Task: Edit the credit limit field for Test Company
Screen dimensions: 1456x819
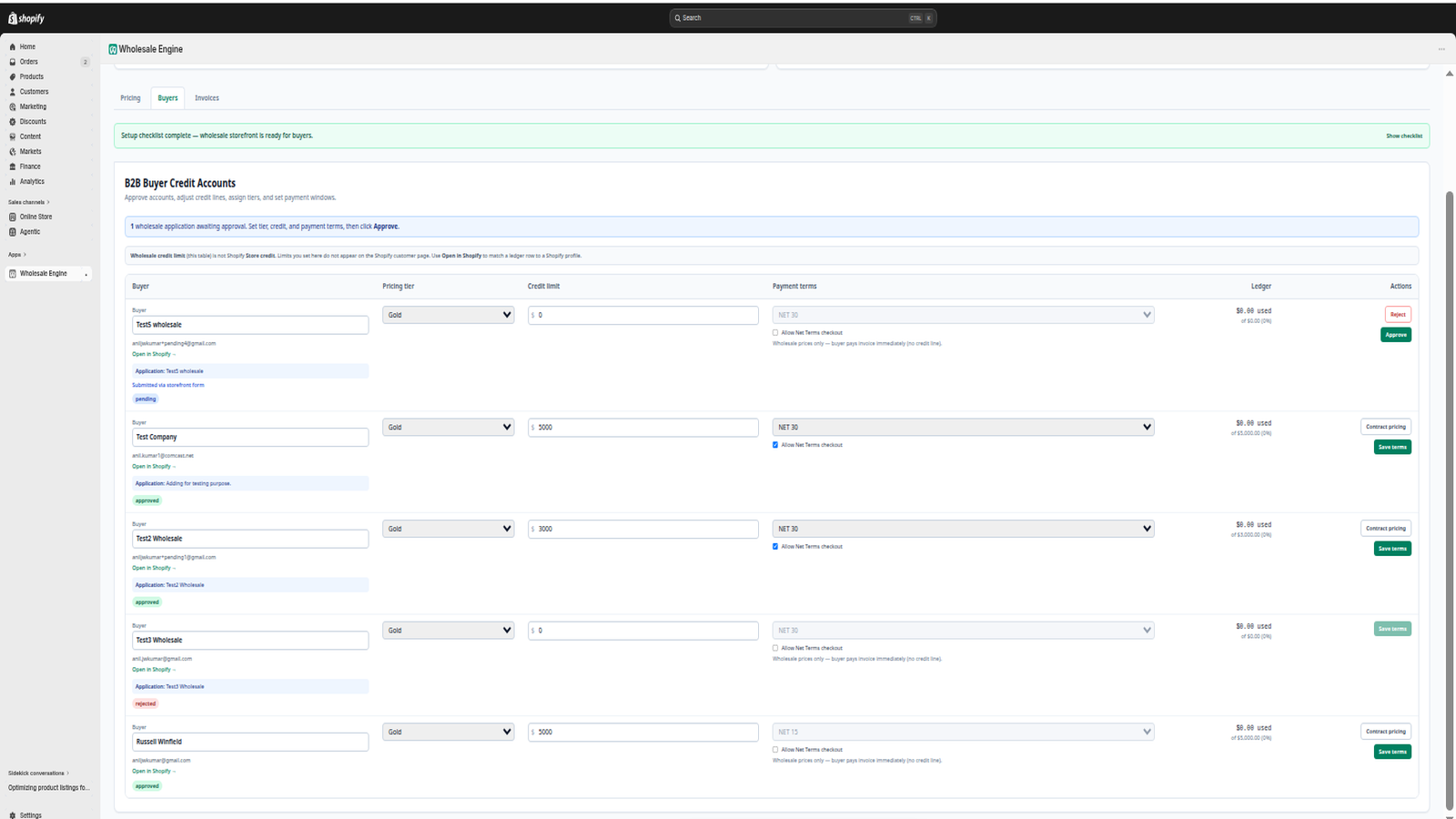Action: pos(643,427)
